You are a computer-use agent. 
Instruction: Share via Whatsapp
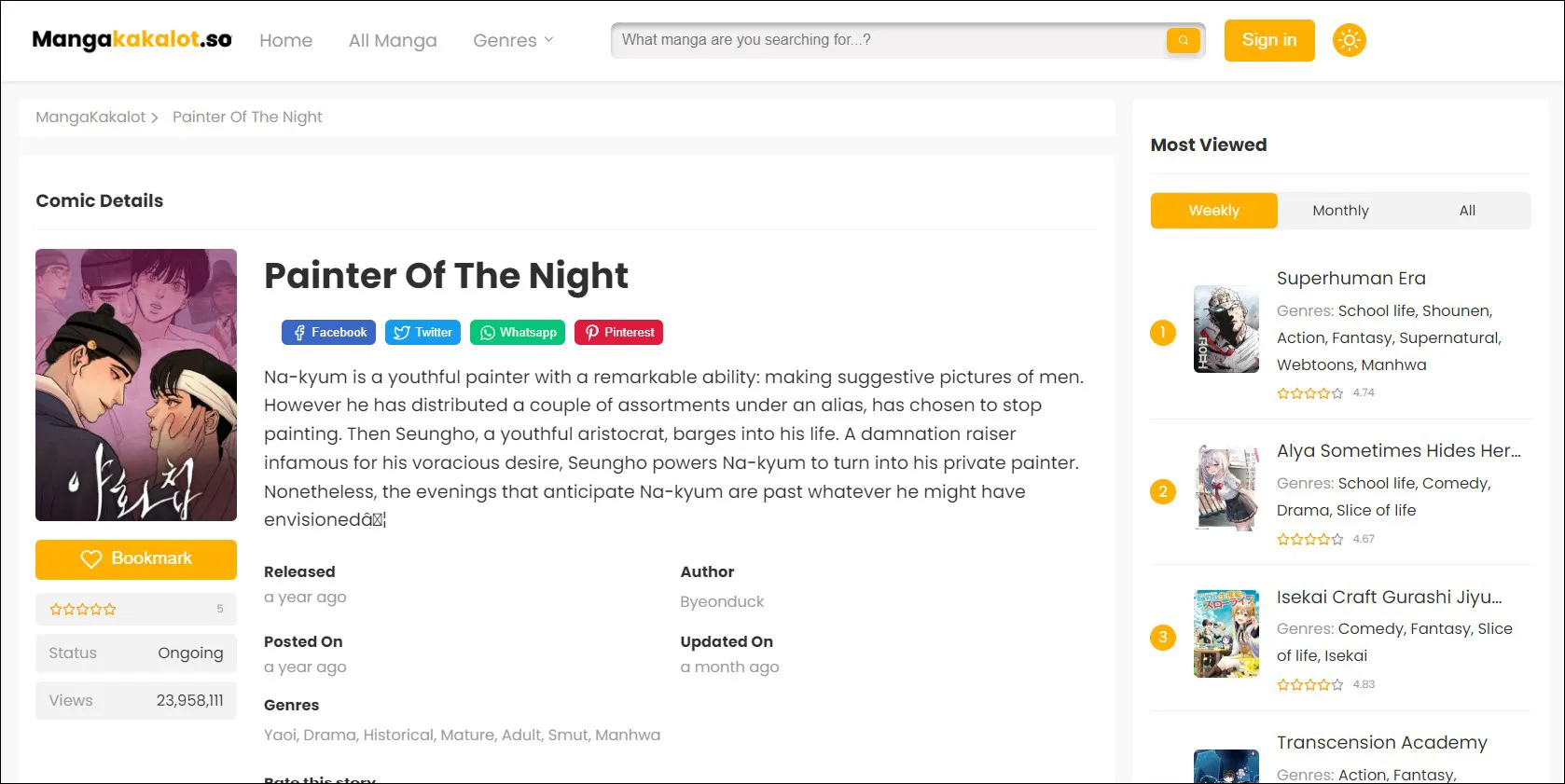pyautogui.click(x=518, y=333)
